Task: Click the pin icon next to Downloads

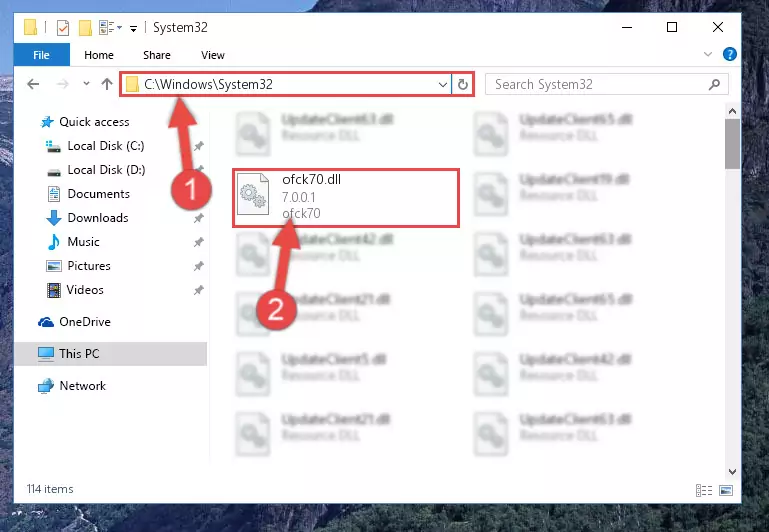Action: (199, 218)
